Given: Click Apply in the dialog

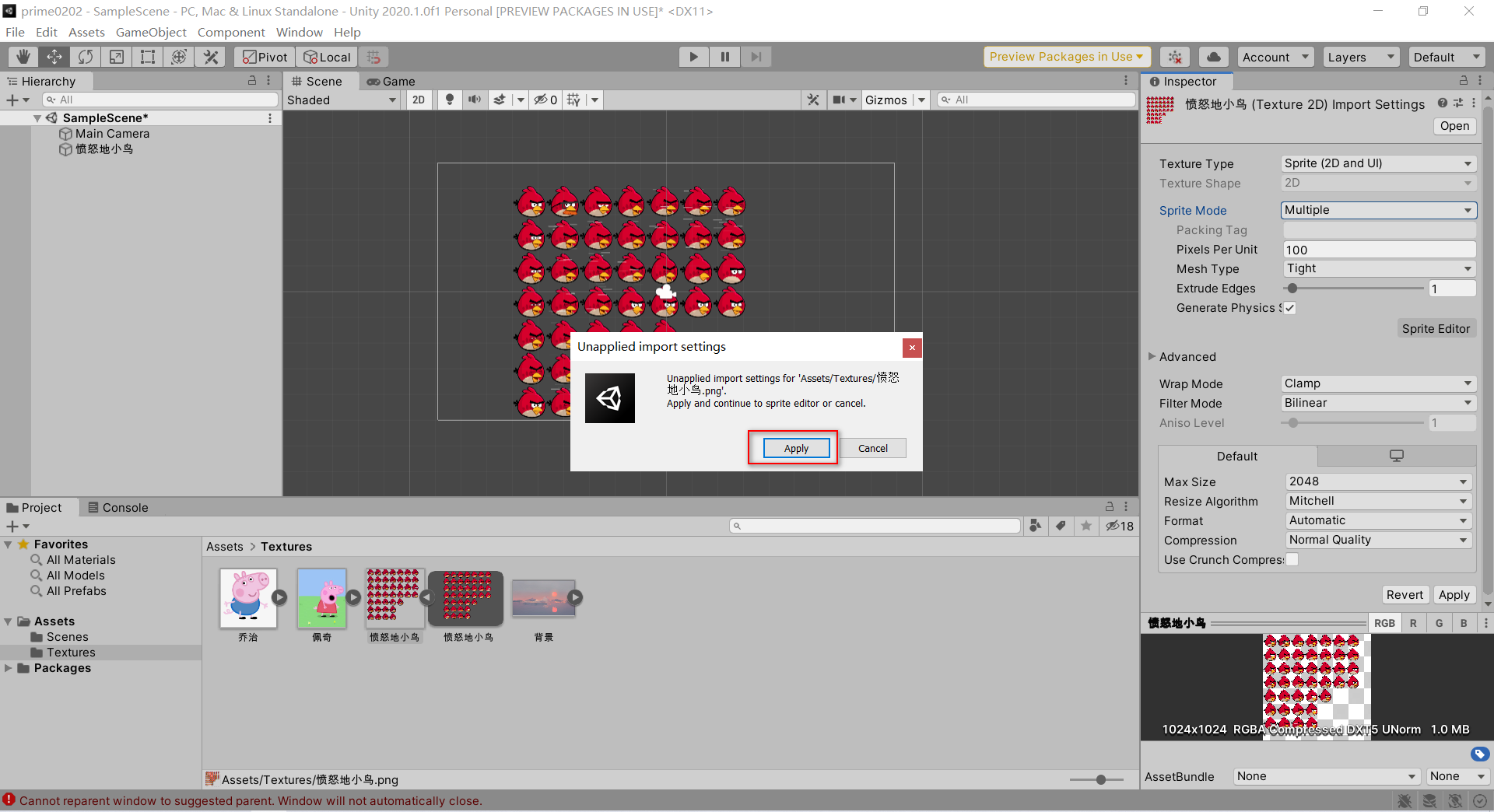Looking at the screenshot, I should pos(796,448).
